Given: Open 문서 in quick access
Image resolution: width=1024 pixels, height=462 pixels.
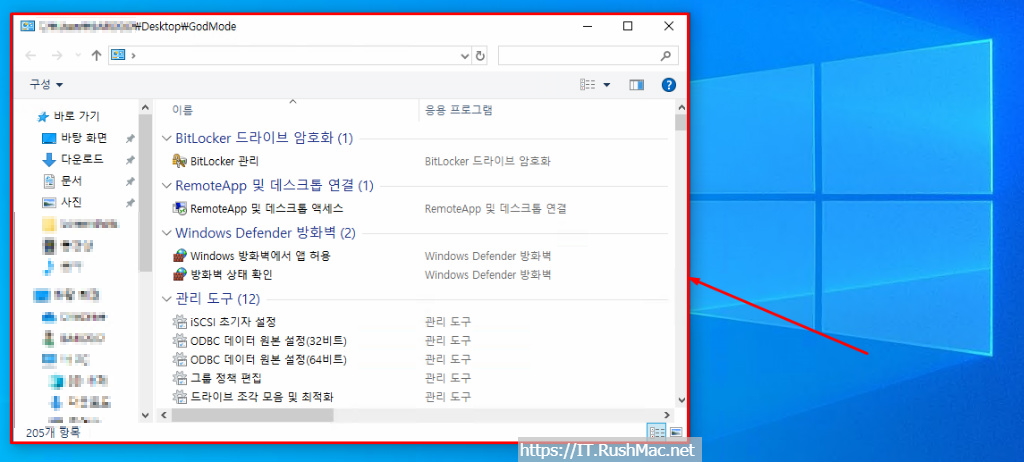Looking at the screenshot, I should pyautogui.click(x=72, y=181).
